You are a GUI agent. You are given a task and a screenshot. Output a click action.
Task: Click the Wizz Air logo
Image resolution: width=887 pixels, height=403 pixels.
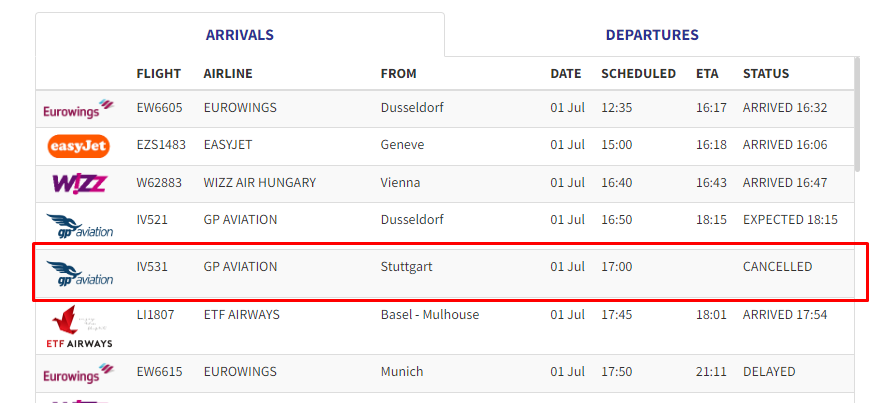[79, 183]
